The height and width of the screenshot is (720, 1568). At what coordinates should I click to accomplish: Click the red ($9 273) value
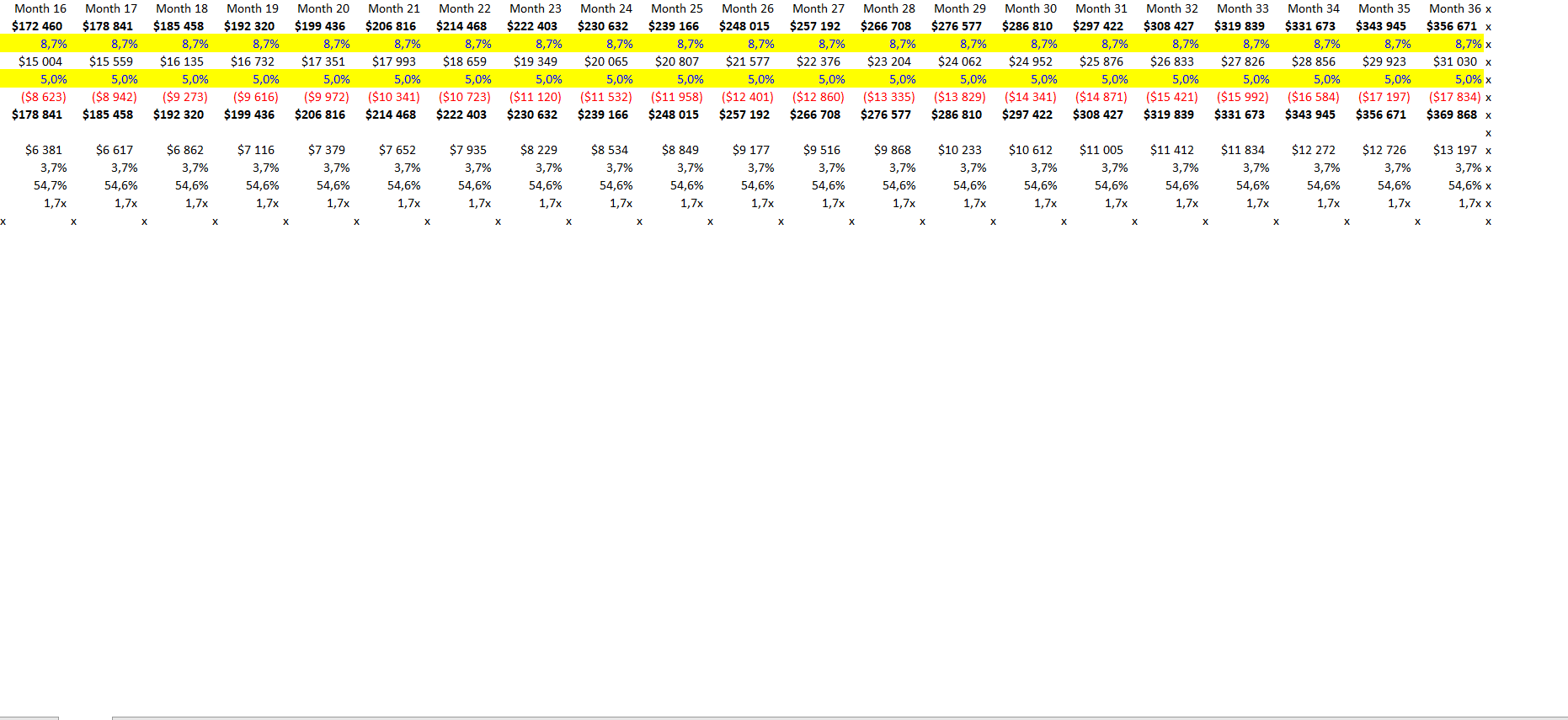(185, 97)
